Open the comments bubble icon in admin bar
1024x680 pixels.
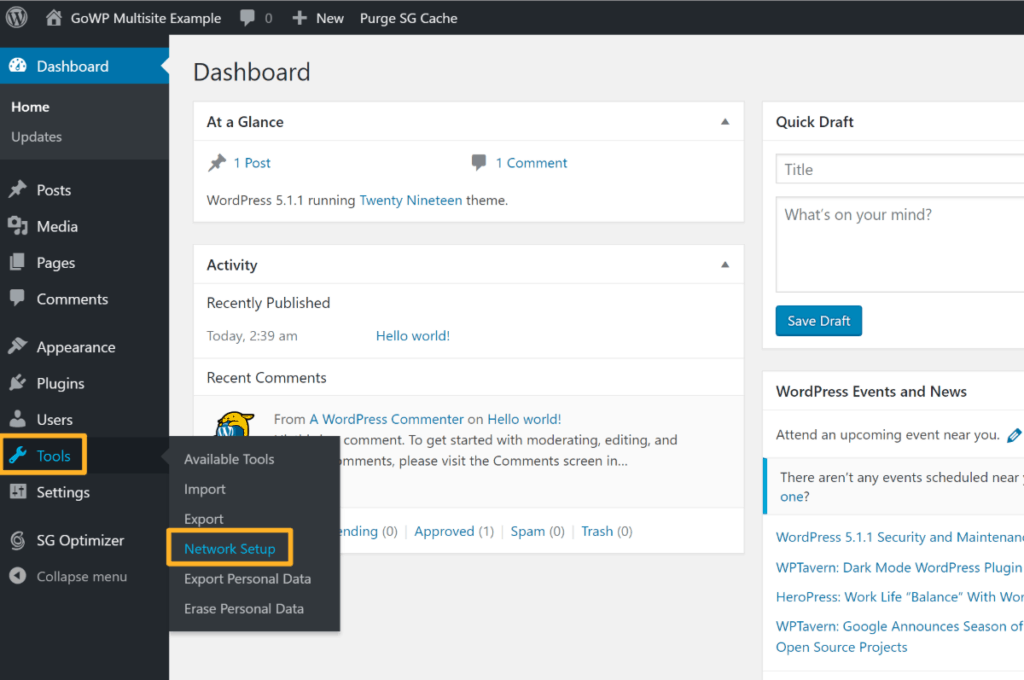click(248, 18)
